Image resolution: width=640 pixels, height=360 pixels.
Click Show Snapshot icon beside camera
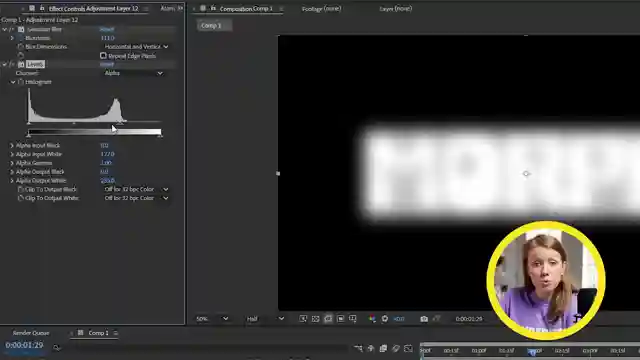pos(436,318)
